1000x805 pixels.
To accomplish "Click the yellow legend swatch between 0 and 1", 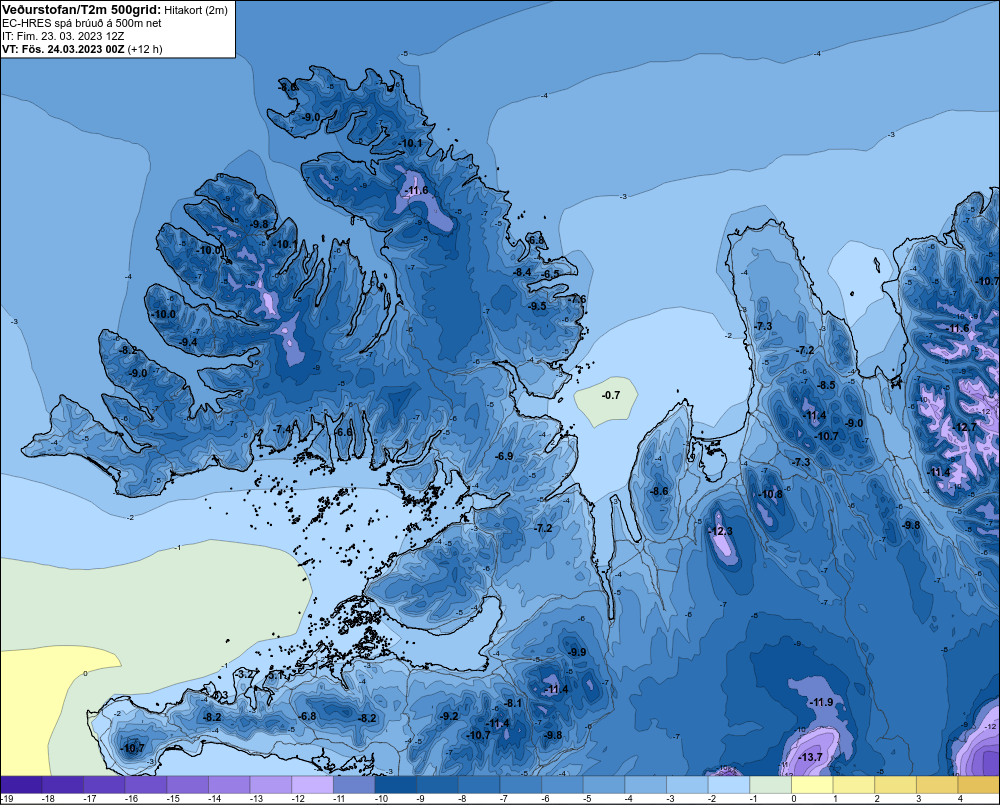I will click(812, 785).
